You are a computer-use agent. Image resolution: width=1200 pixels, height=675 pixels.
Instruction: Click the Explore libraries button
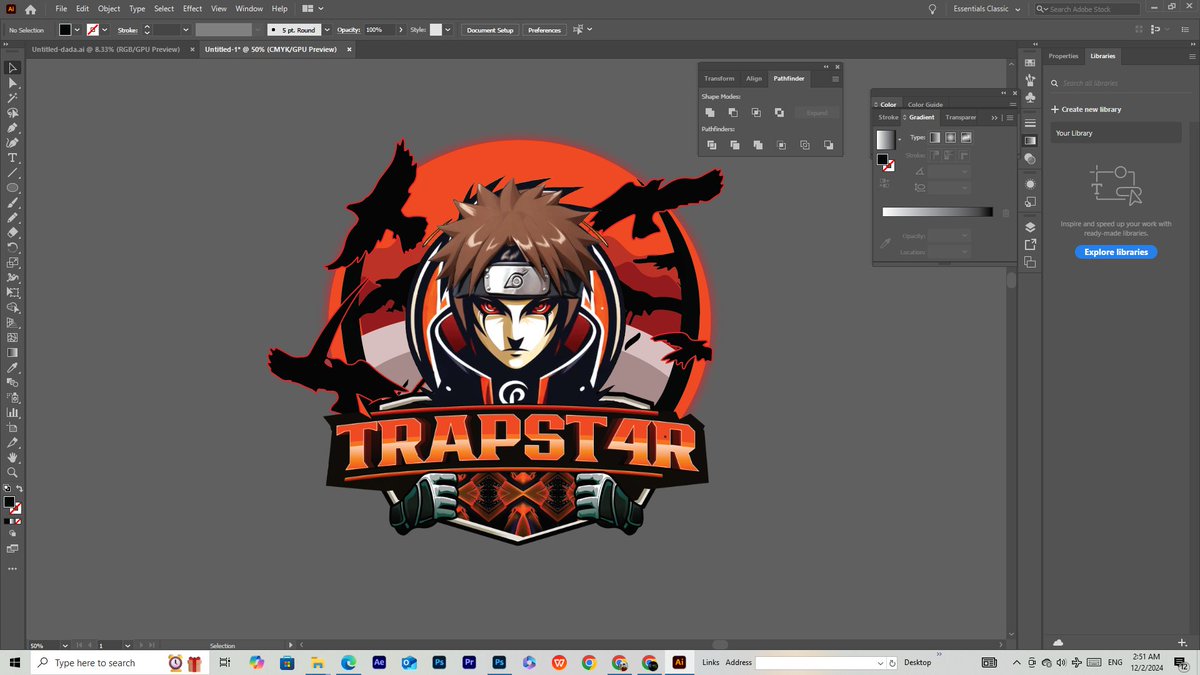click(1117, 252)
